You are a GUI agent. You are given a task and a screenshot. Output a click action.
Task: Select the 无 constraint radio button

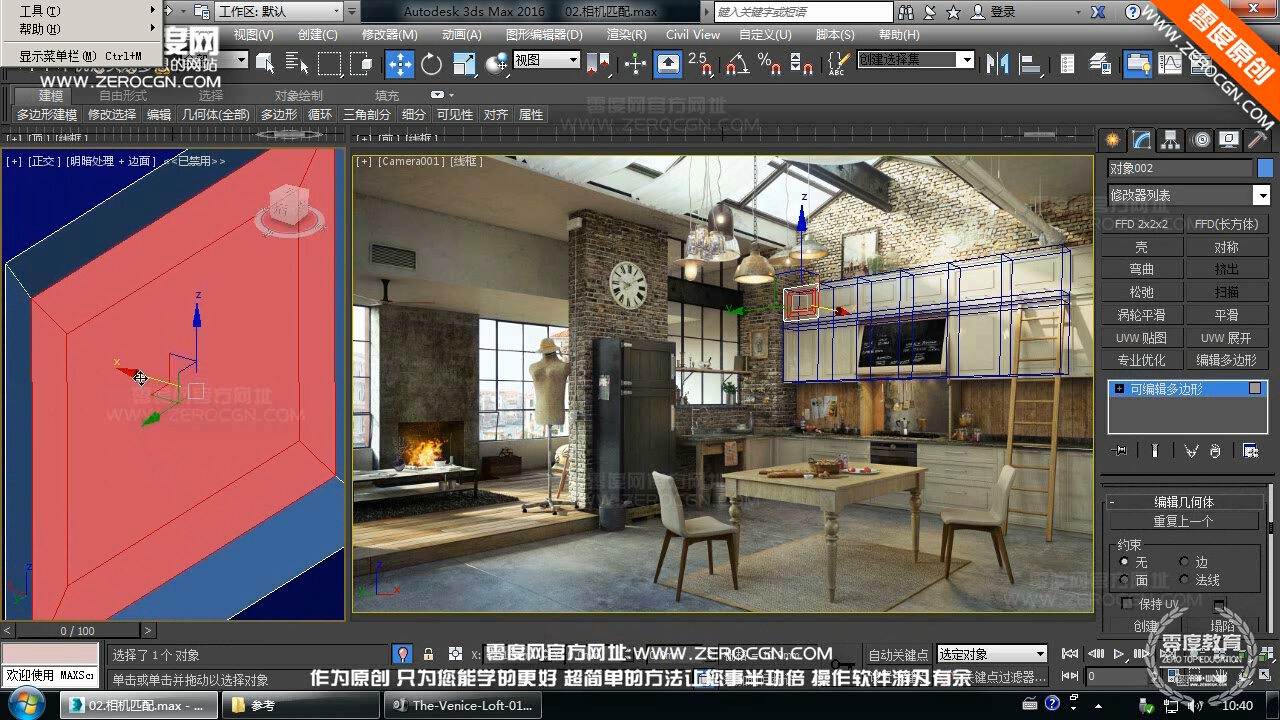tap(1125, 562)
